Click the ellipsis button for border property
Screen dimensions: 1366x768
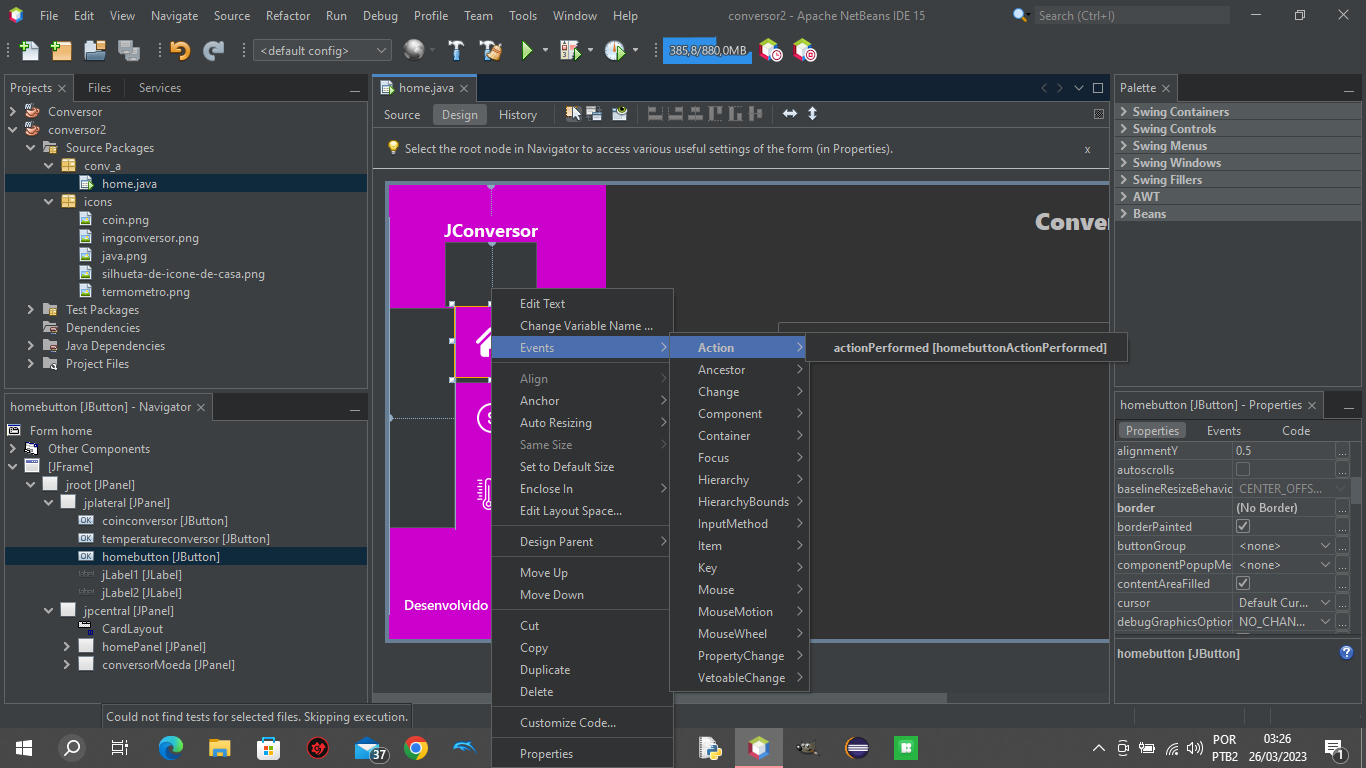click(1342, 508)
